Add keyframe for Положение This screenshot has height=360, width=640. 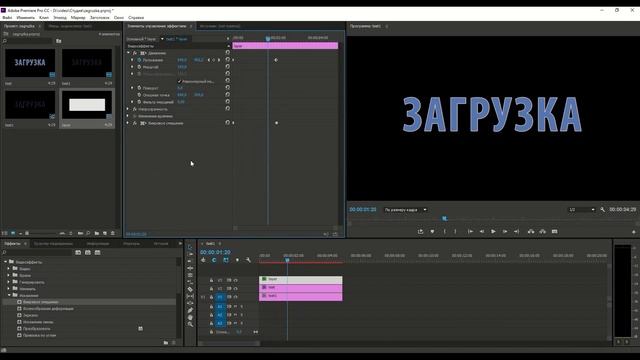click(x=213, y=60)
